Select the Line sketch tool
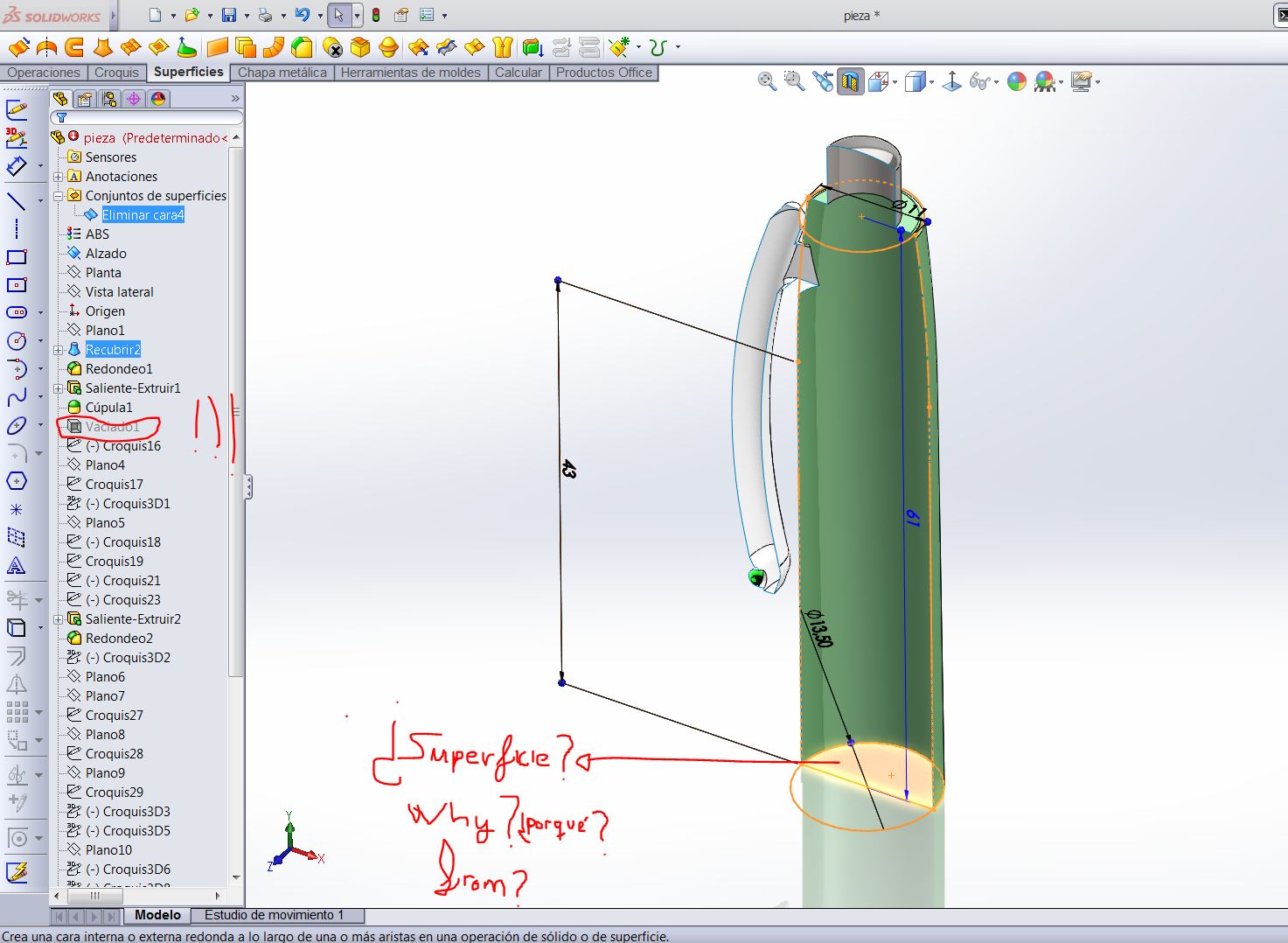1288x943 pixels. (x=17, y=201)
